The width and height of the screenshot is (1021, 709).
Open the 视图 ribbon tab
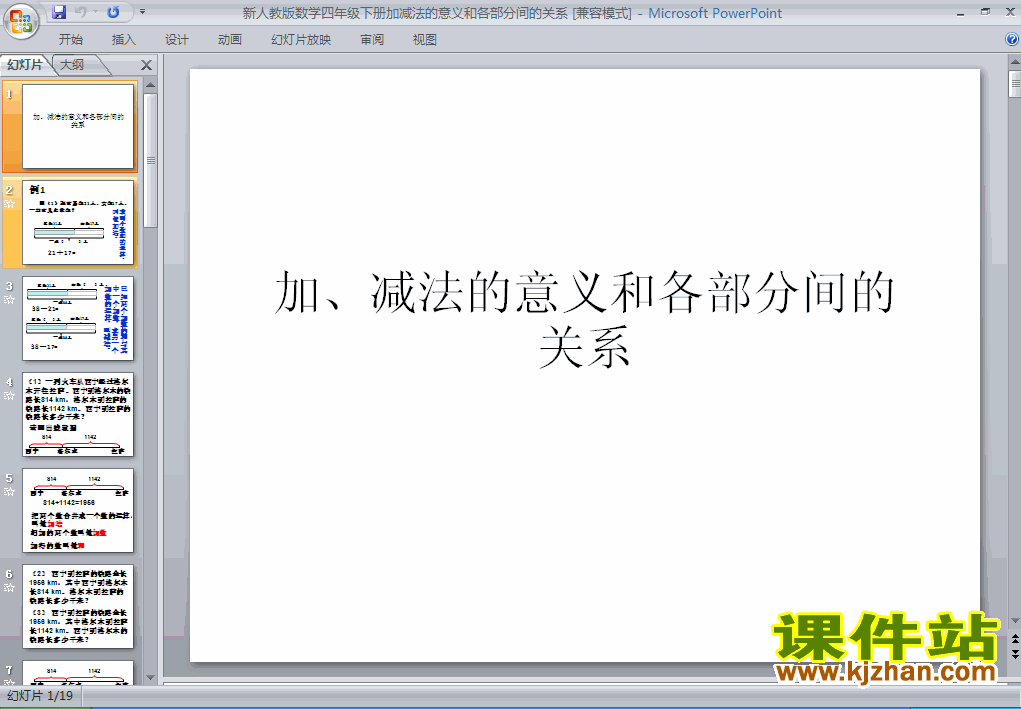click(x=425, y=40)
